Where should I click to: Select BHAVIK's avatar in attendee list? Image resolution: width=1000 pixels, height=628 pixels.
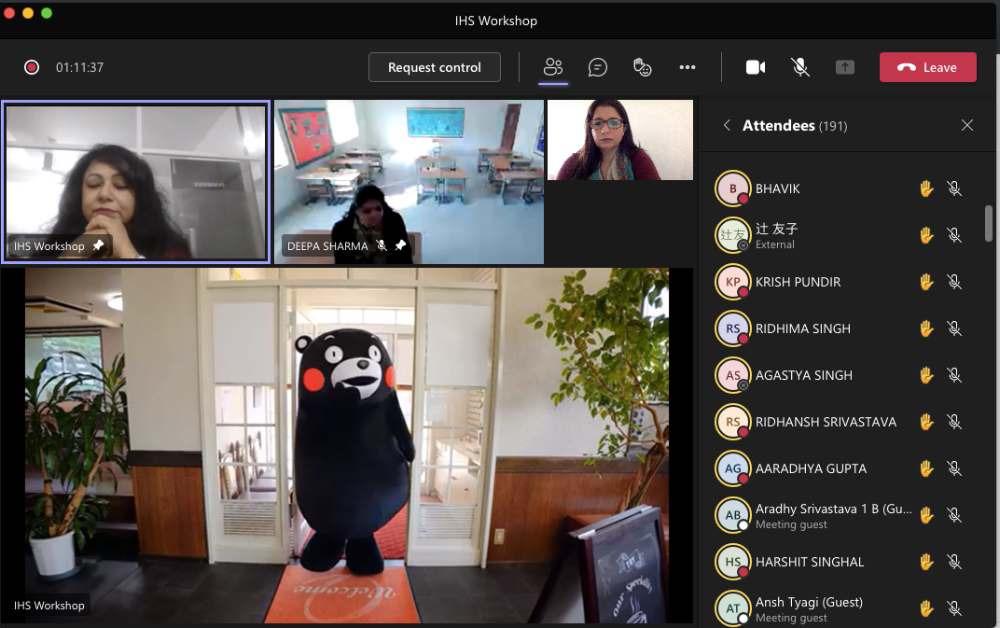tap(733, 189)
